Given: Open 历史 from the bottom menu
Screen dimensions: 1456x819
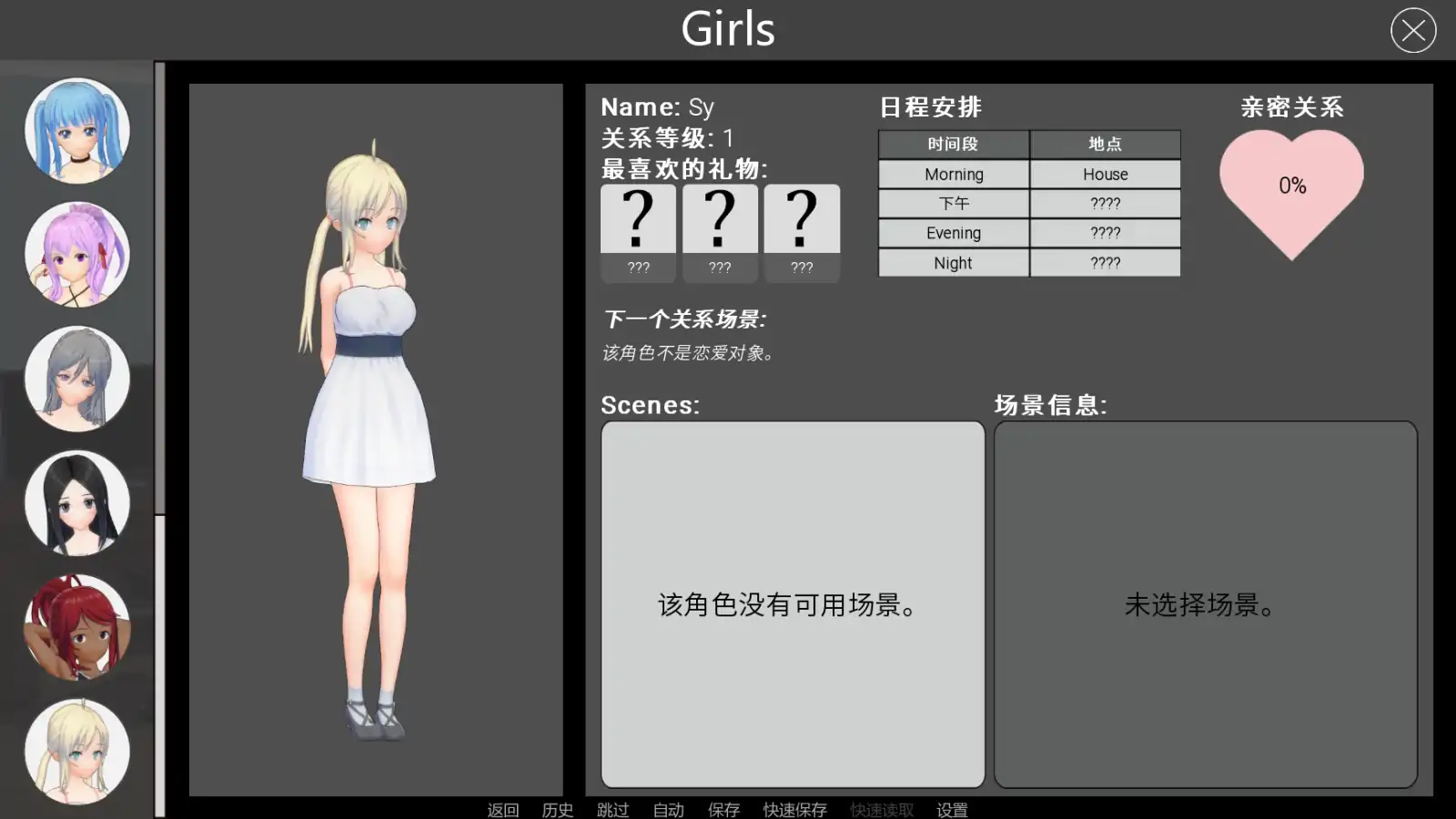Looking at the screenshot, I should tap(558, 809).
